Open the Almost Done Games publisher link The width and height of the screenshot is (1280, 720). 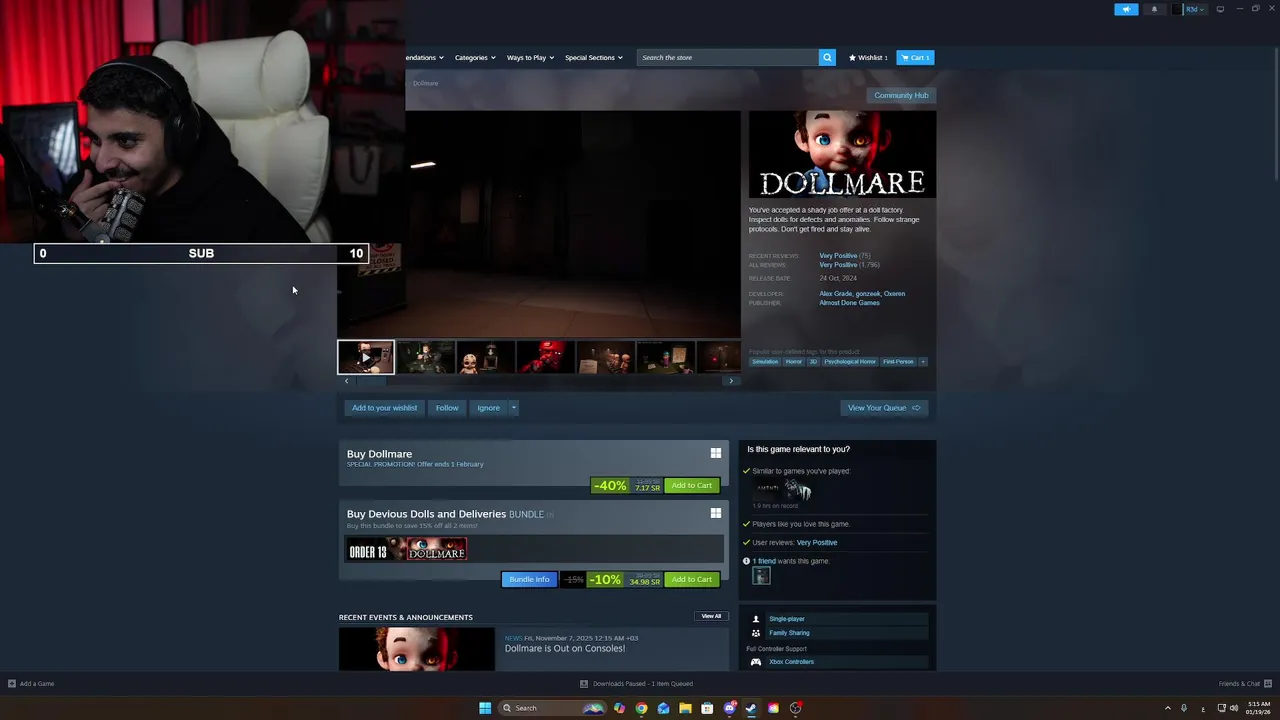(x=849, y=303)
